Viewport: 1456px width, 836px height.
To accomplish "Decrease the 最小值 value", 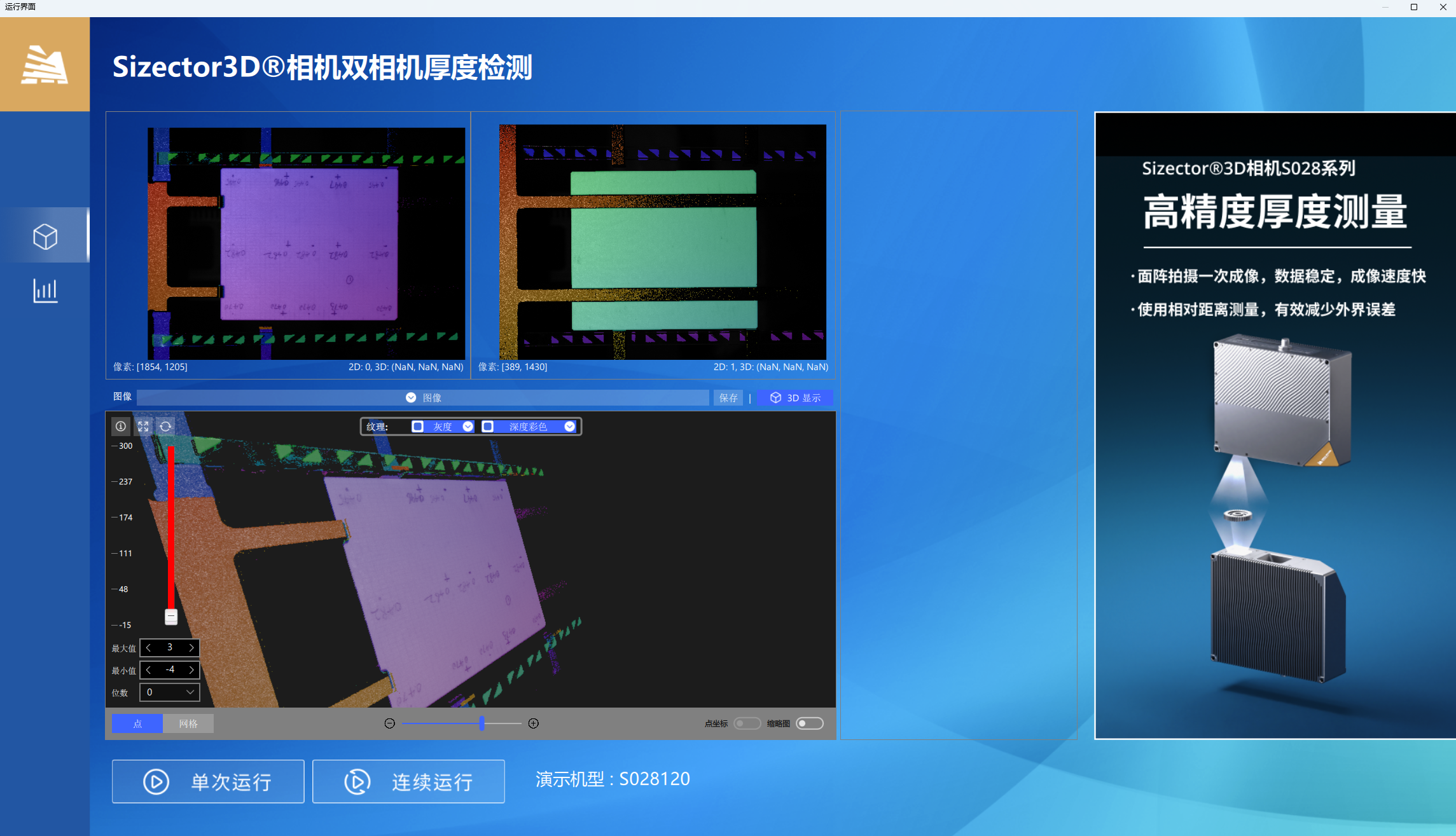I will tap(148, 670).
